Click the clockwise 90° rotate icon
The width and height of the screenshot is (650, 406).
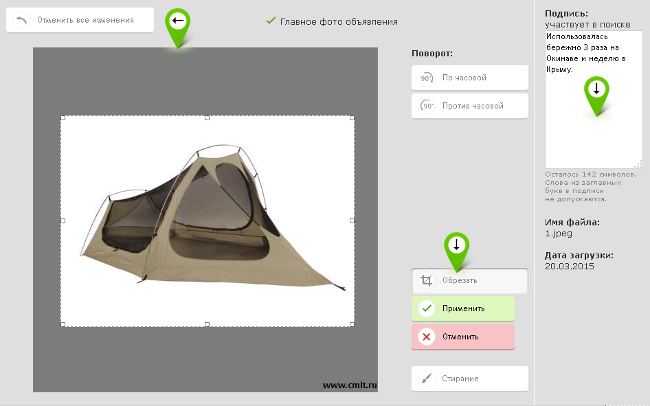pos(426,78)
